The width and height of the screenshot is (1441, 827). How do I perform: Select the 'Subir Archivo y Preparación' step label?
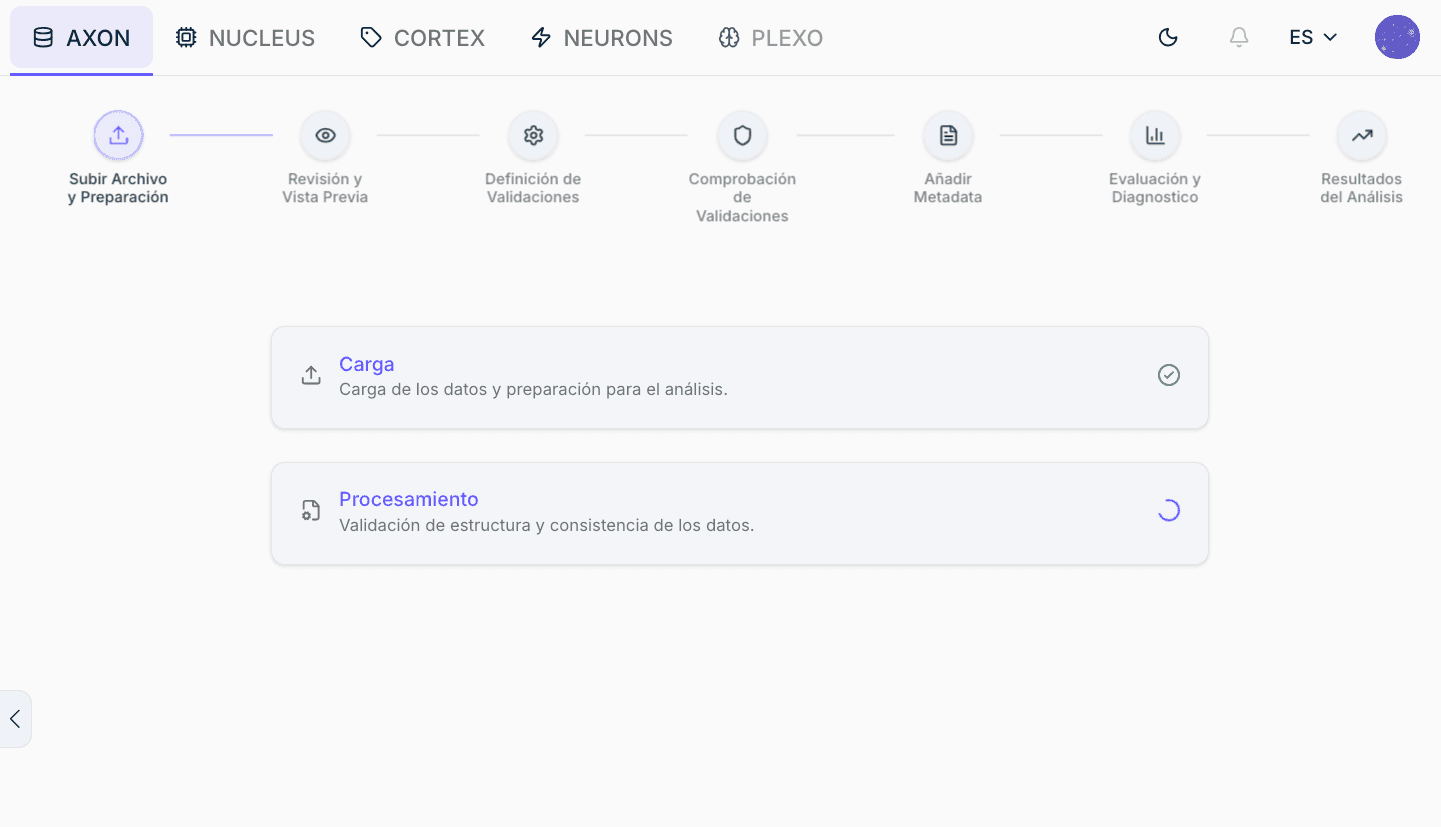tap(118, 188)
